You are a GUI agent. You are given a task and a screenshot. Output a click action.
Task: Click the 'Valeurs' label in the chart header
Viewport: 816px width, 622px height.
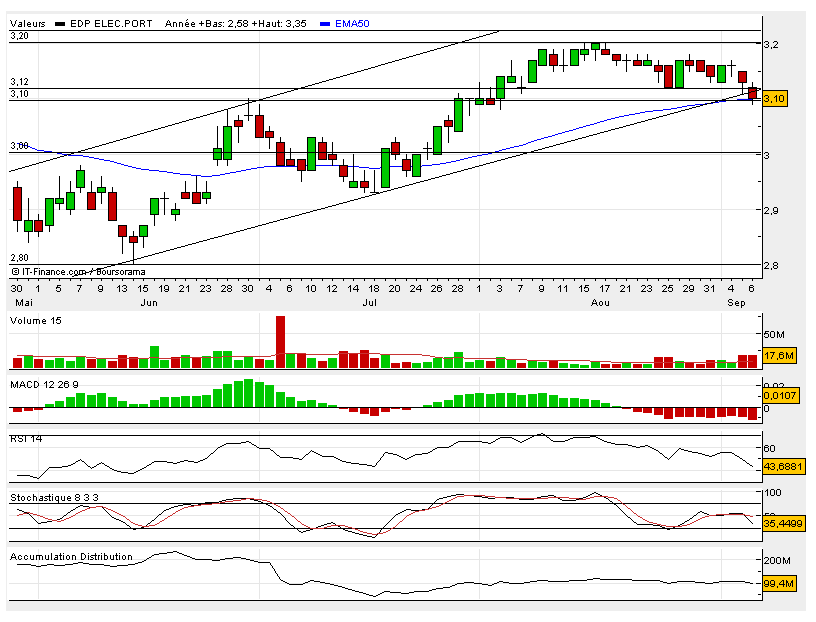(x=28, y=23)
